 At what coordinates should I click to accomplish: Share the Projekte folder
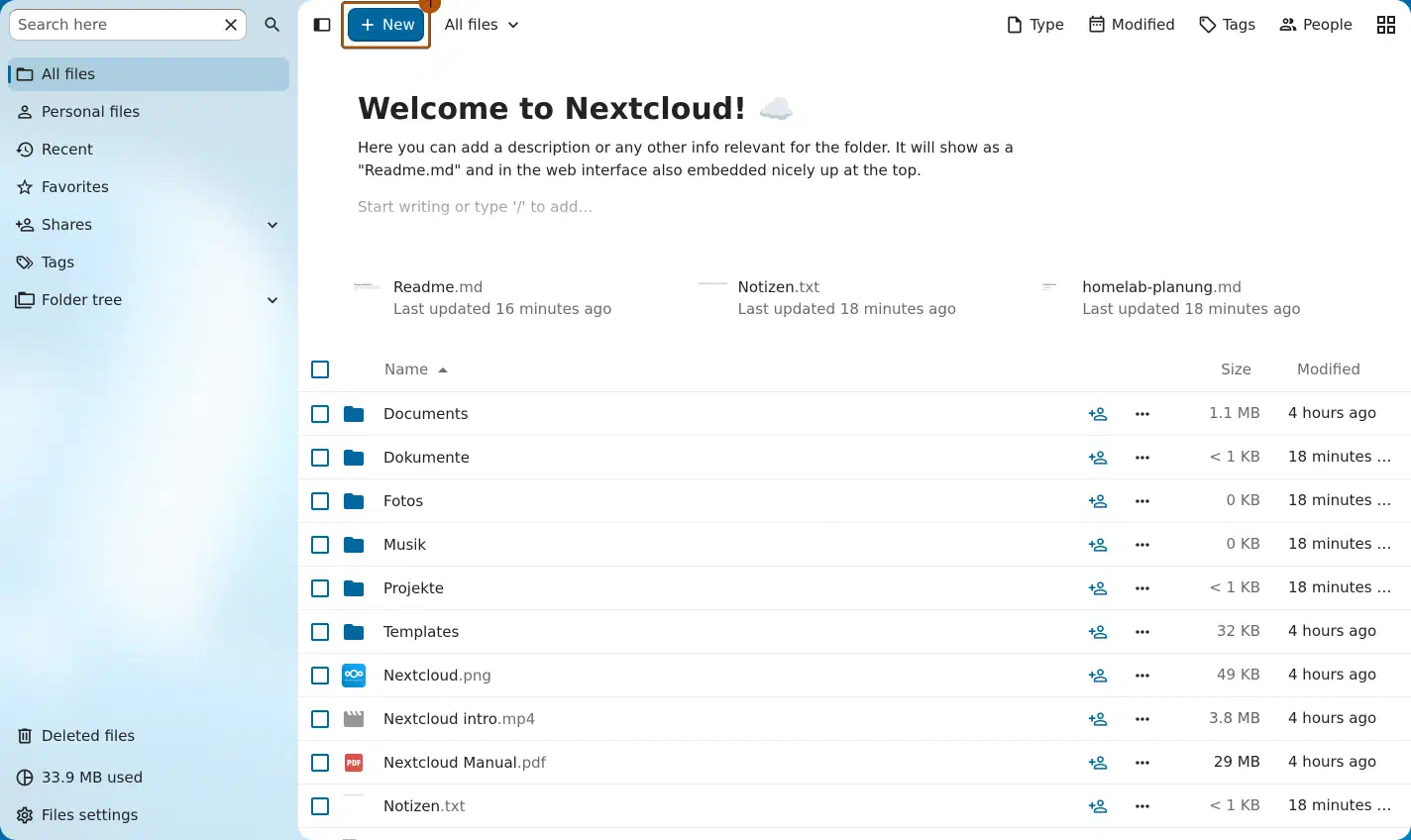pyautogui.click(x=1098, y=588)
